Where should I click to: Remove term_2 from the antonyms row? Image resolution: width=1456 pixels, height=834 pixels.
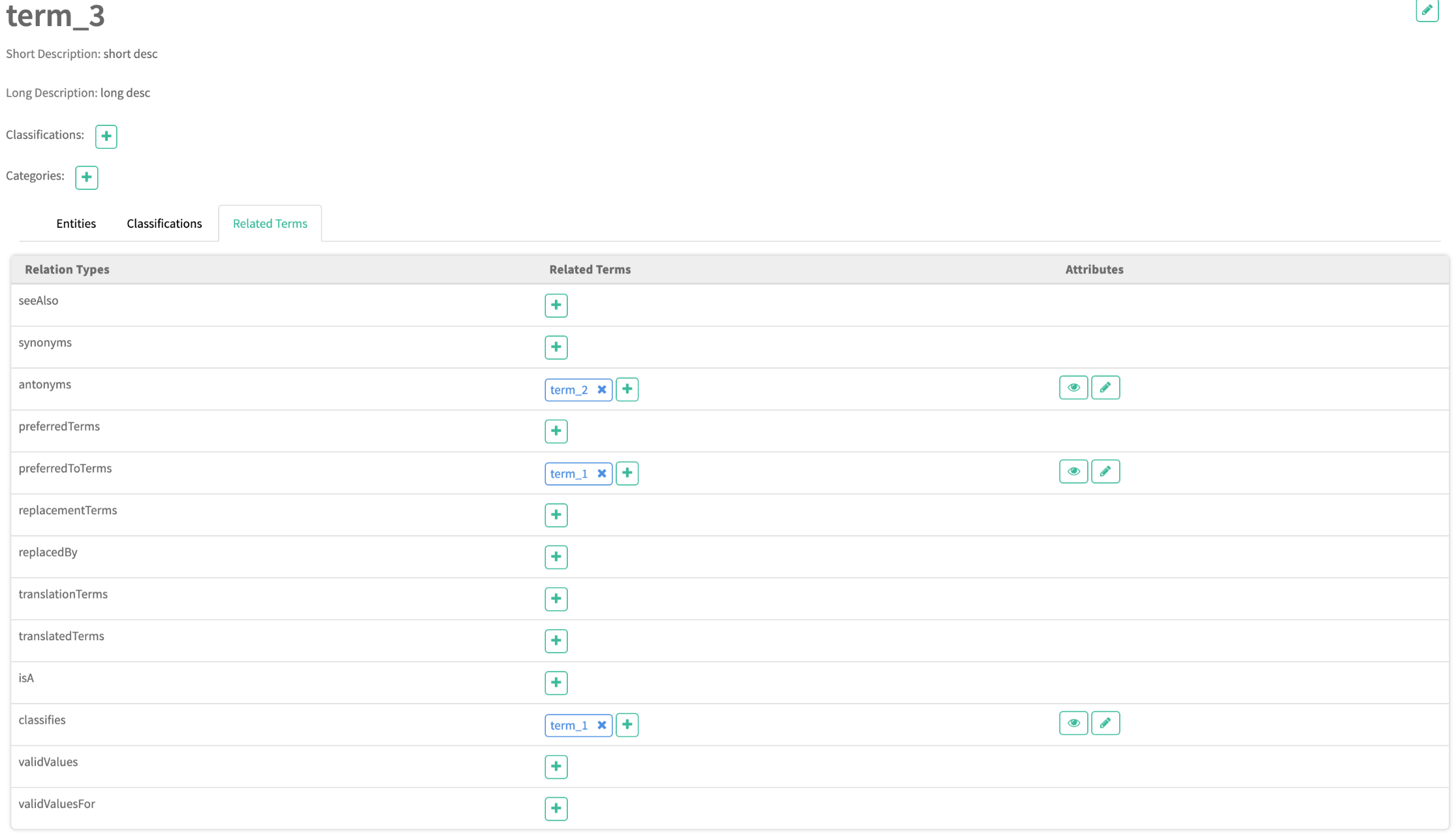click(602, 390)
